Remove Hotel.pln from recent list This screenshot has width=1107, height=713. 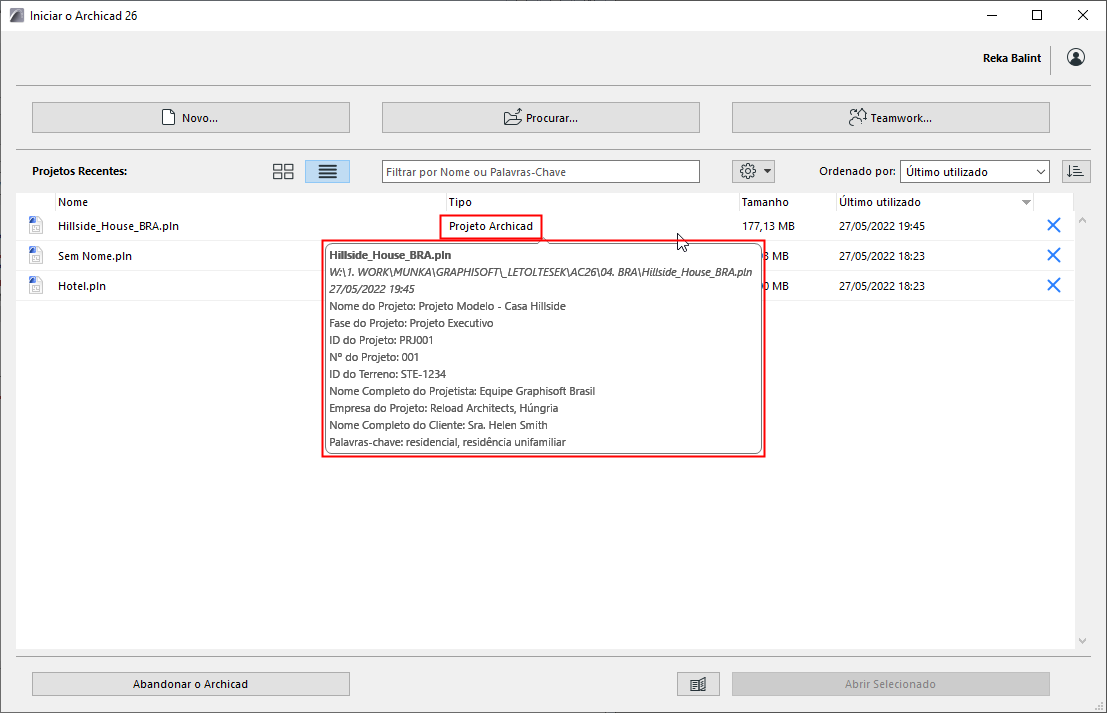pyautogui.click(x=1053, y=285)
